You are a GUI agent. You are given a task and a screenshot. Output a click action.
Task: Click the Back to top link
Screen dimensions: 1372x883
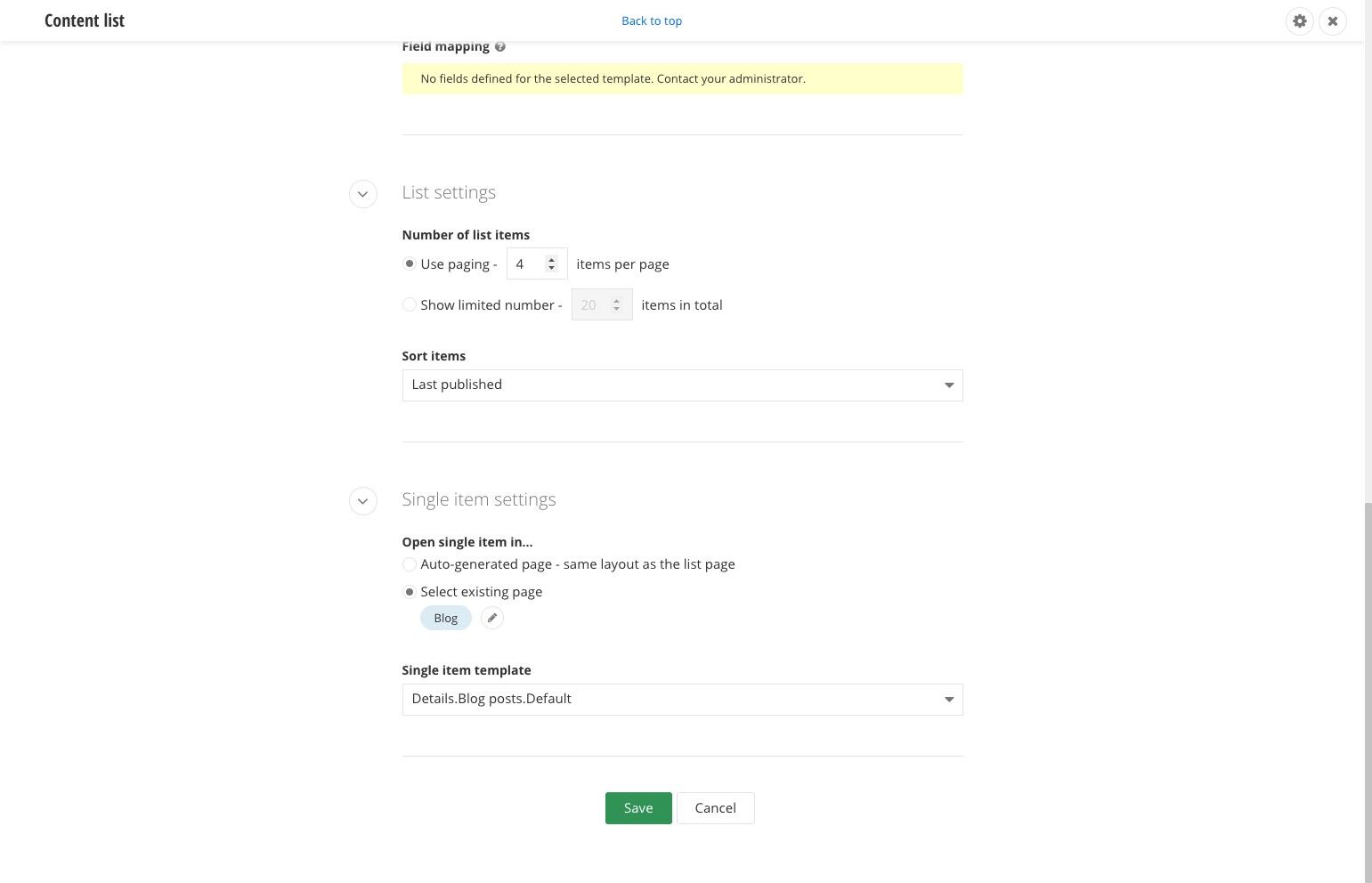click(652, 20)
